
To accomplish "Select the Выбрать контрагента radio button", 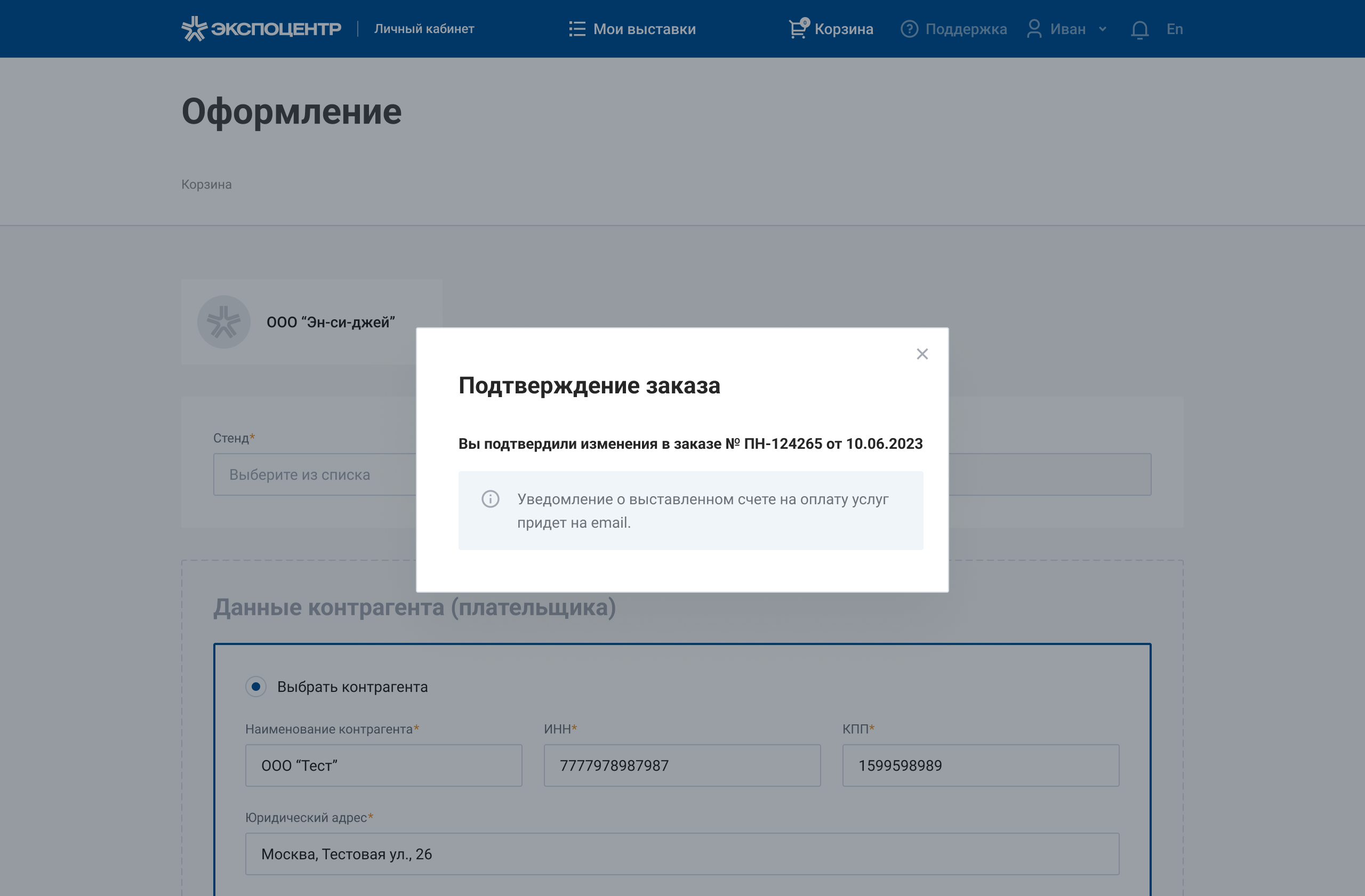I will (256, 686).
